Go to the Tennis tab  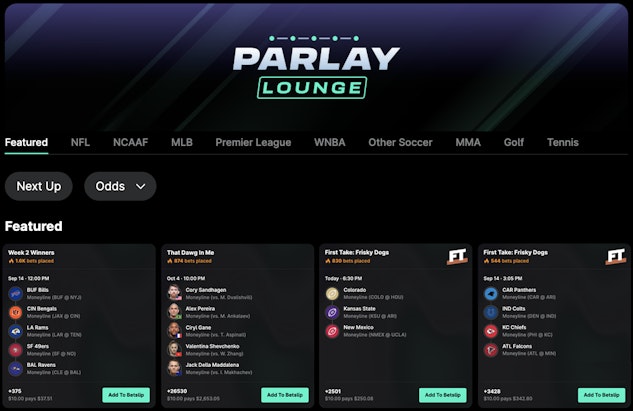pyautogui.click(x=563, y=142)
